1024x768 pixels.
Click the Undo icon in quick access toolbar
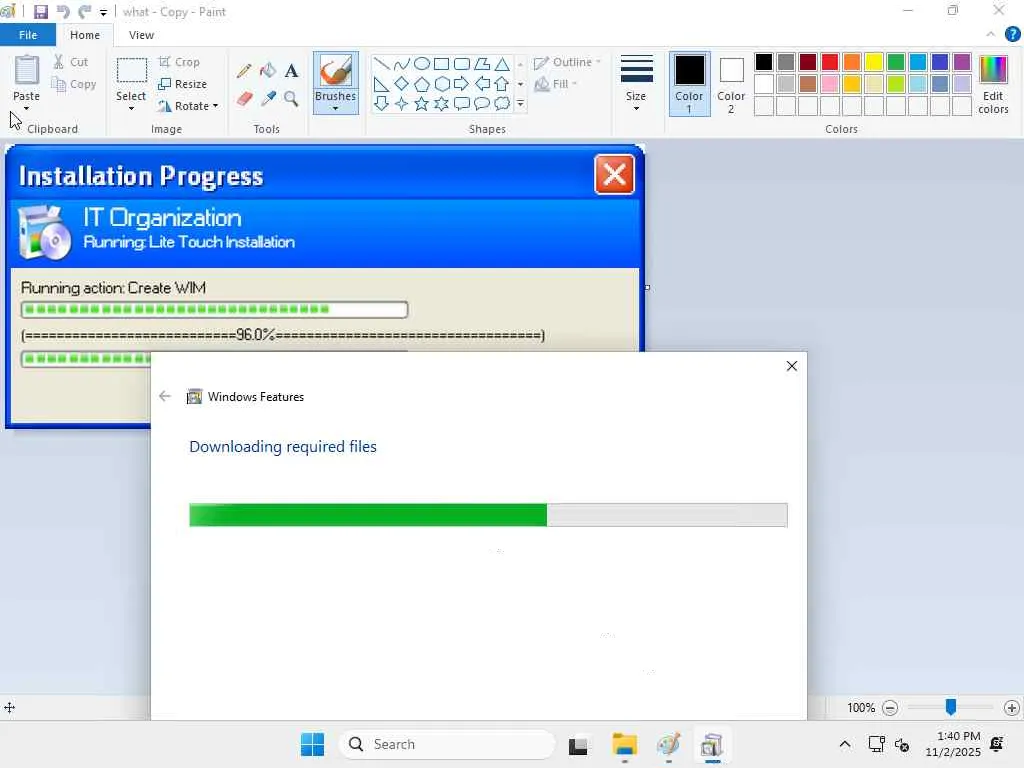[63, 12]
